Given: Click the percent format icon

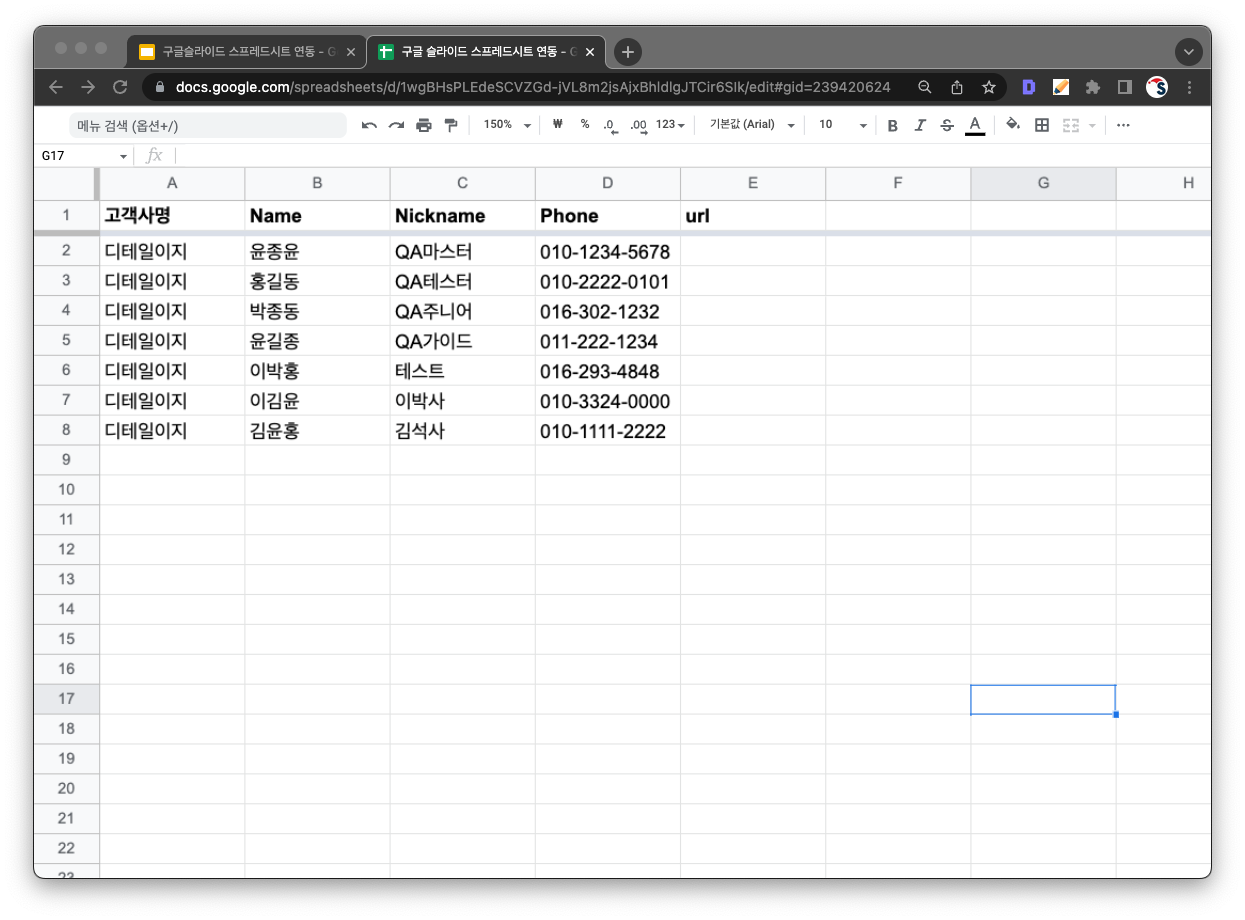Looking at the screenshot, I should point(585,124).
